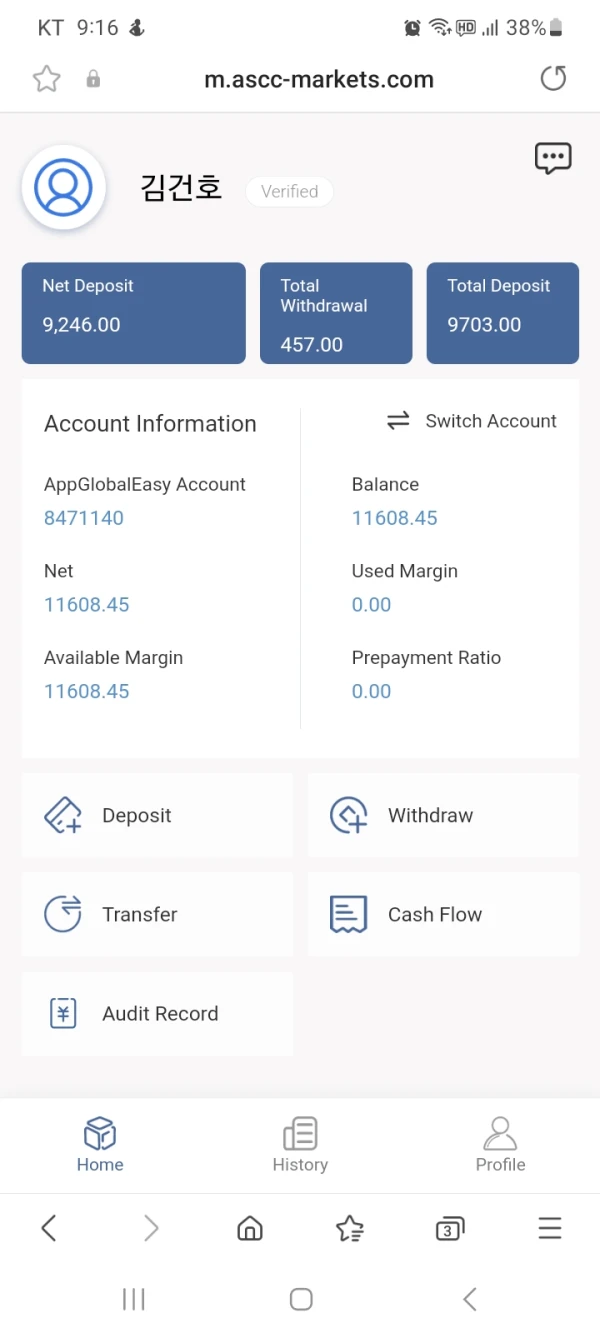Reload the page with the refresh icon
Image resolution: width=600 pixels, height=1333 pixels.
point(553,79)
